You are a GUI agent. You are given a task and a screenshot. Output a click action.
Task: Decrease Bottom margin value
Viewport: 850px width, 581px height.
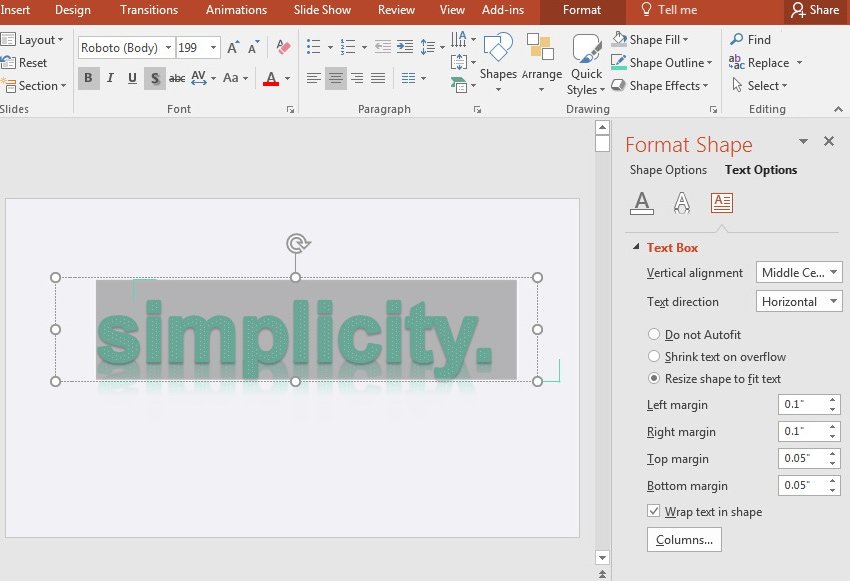832,490
